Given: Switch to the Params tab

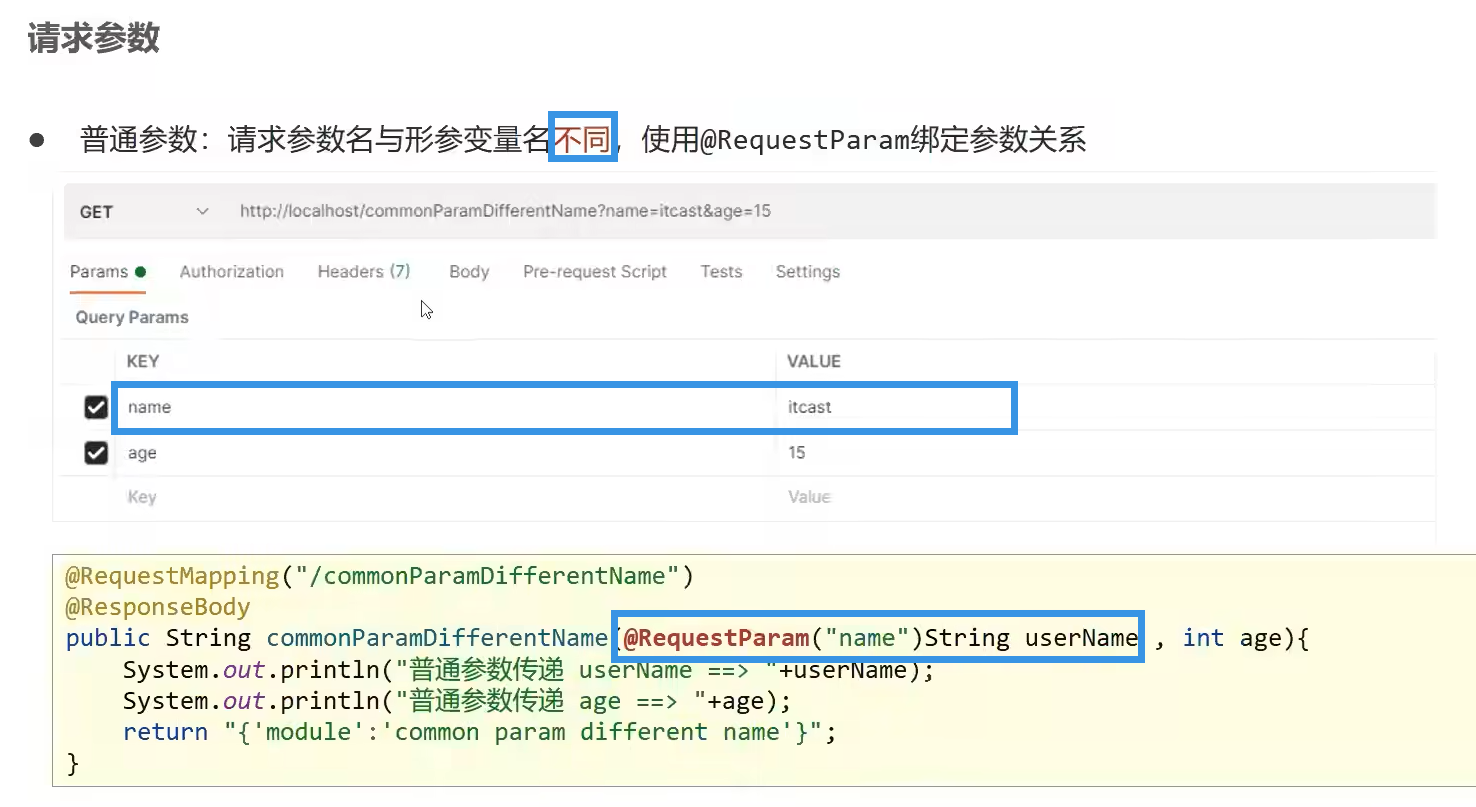Looking at the screenshot, I should tap(99, 272).
